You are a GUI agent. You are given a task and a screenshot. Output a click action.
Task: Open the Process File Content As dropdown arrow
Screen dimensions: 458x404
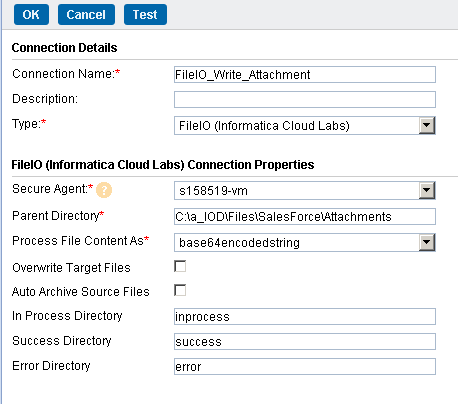pyautogui.click(x=427, y=242)
